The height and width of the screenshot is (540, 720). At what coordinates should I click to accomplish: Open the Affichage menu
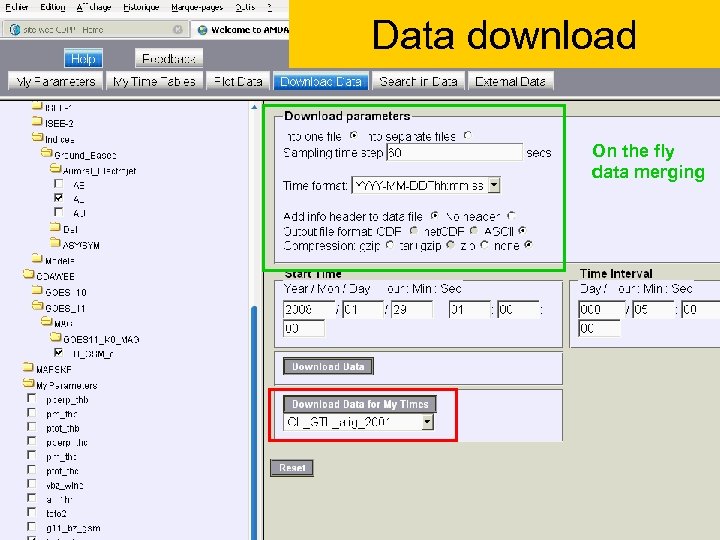(x=94, y=7)
